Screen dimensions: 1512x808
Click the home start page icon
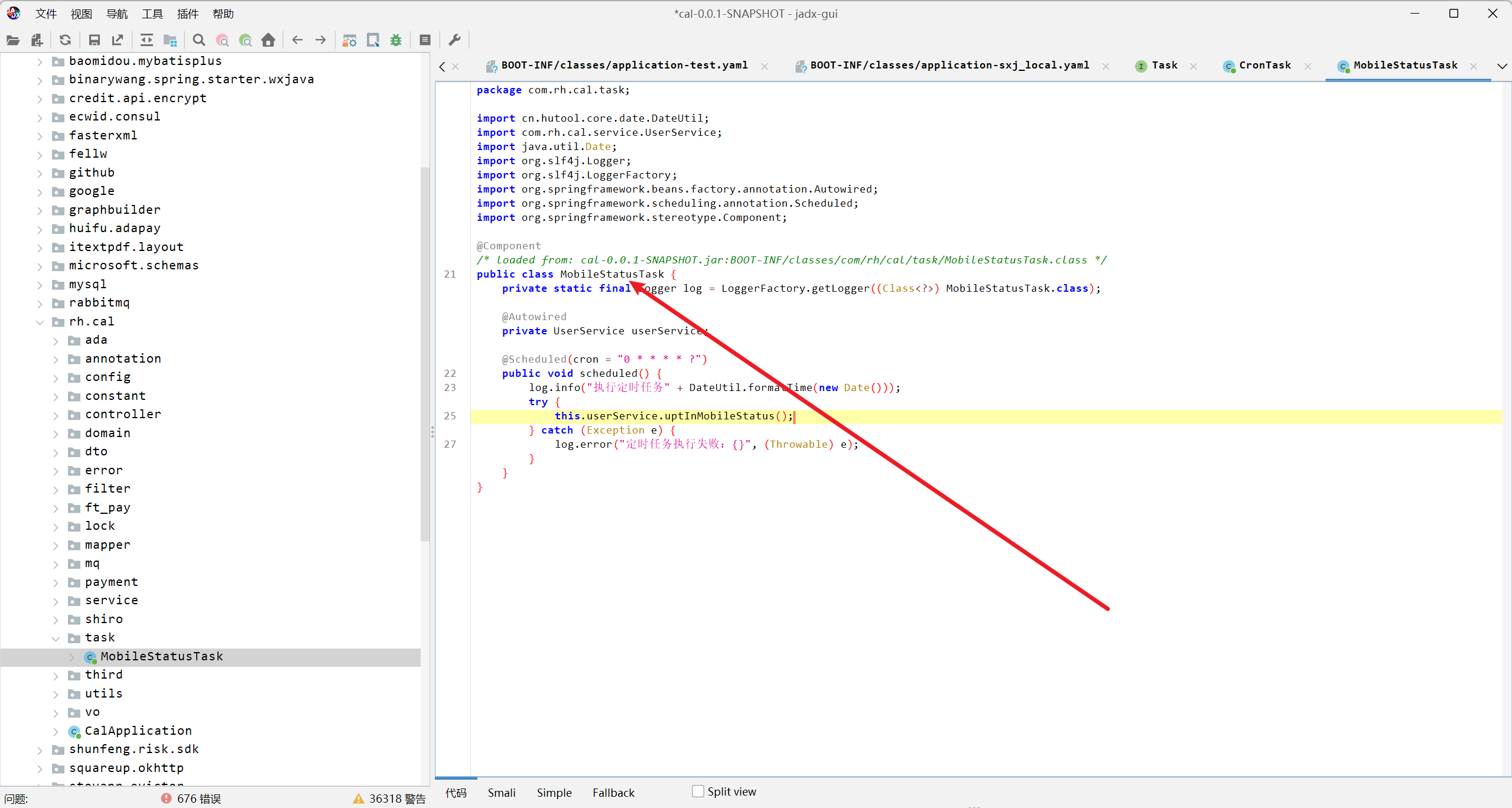[x=268, y=40]
